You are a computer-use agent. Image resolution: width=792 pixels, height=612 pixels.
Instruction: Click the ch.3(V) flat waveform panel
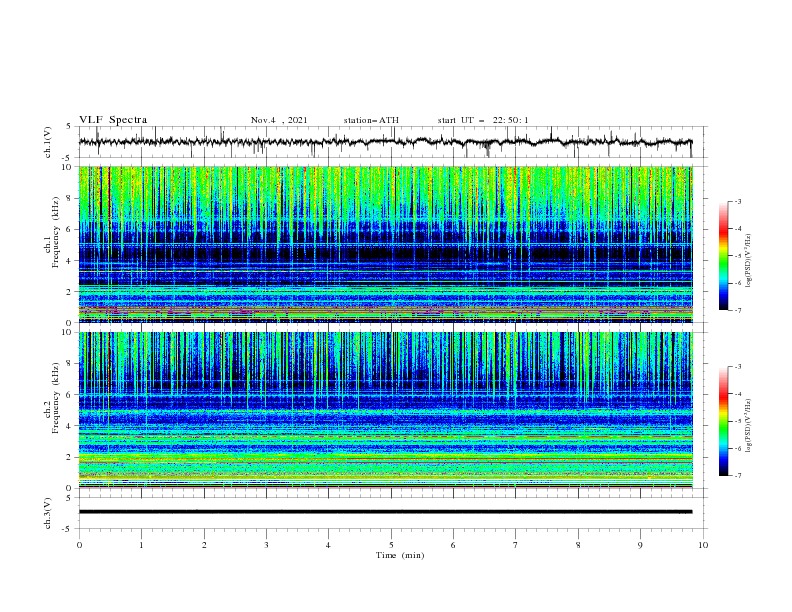393,513
